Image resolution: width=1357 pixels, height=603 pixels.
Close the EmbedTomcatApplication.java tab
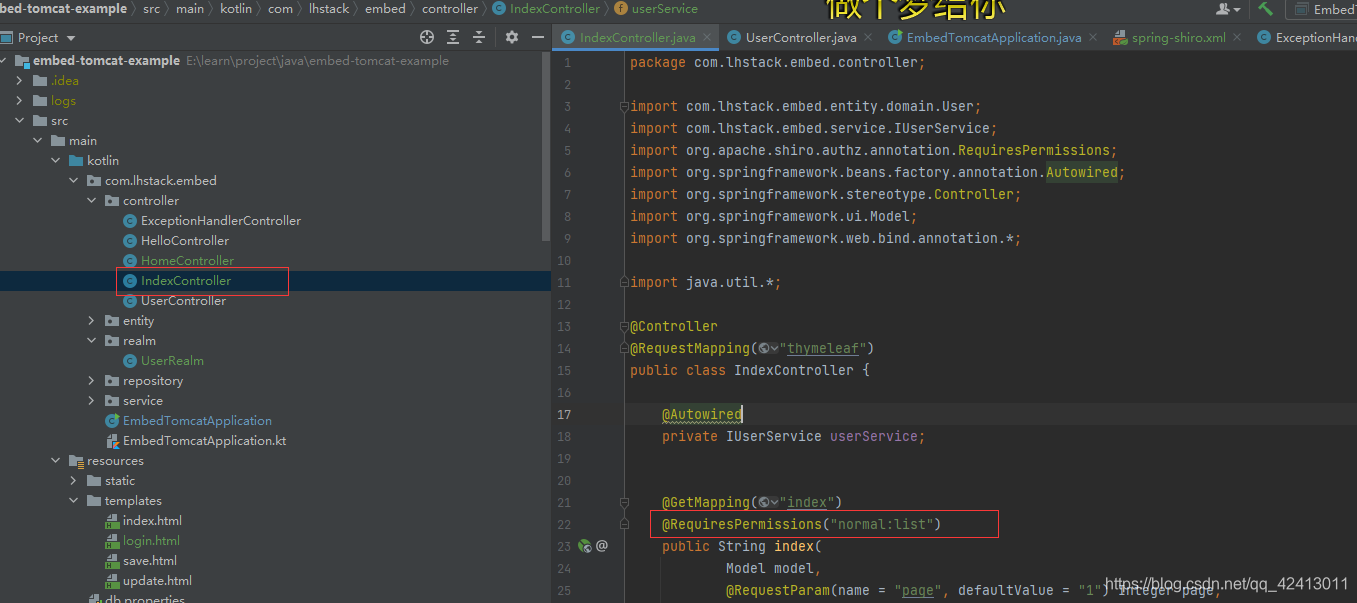[x=1093, y=38]
